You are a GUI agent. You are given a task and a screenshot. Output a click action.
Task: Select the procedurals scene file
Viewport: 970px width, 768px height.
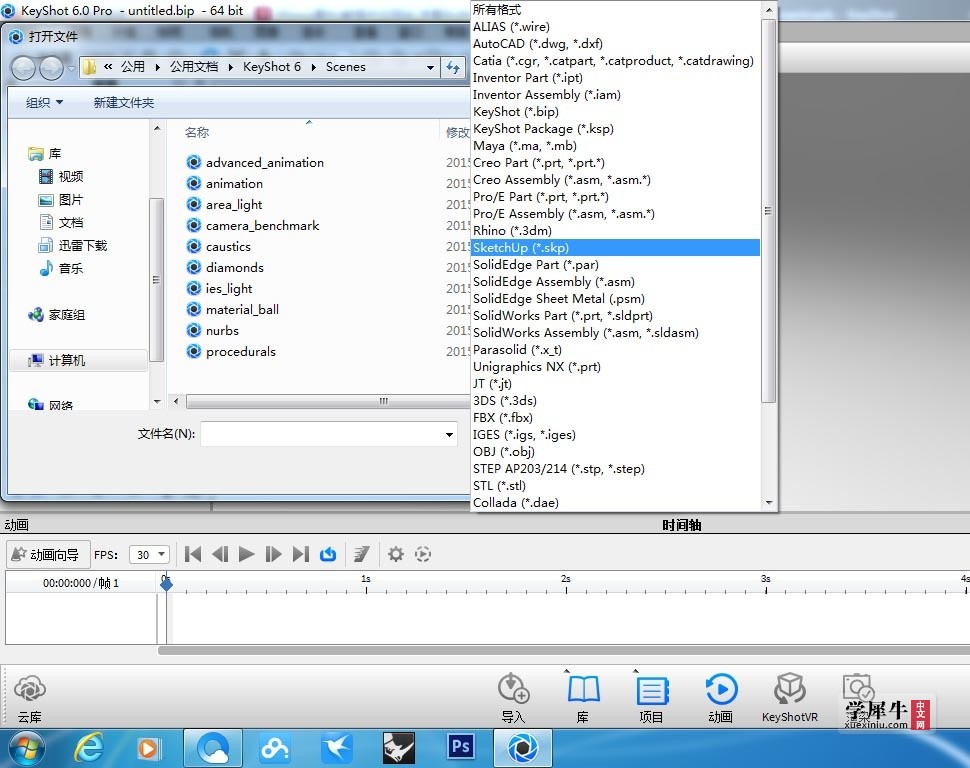click(x=231, y=352)
